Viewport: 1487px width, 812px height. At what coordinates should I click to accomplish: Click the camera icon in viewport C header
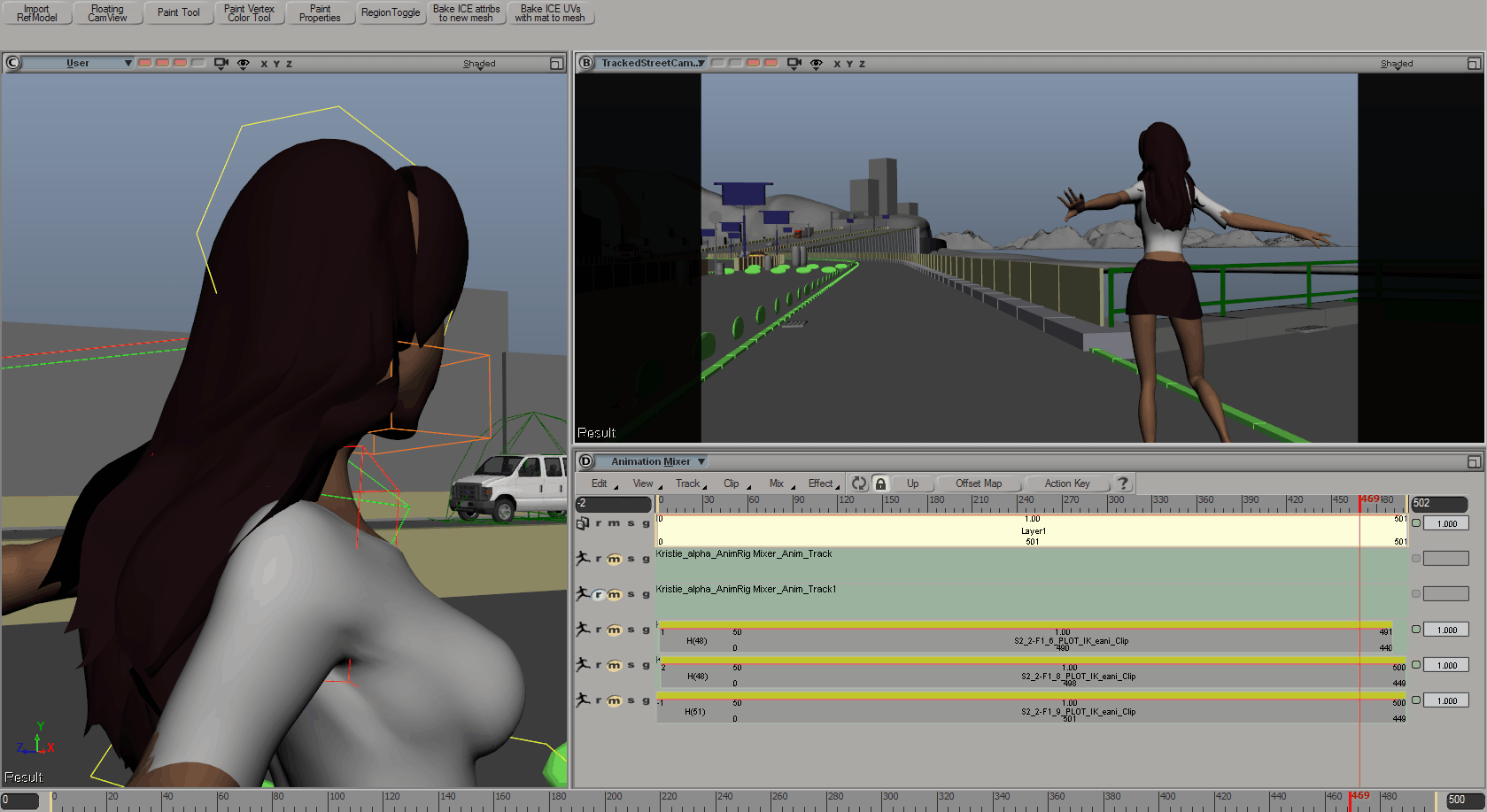221,63
